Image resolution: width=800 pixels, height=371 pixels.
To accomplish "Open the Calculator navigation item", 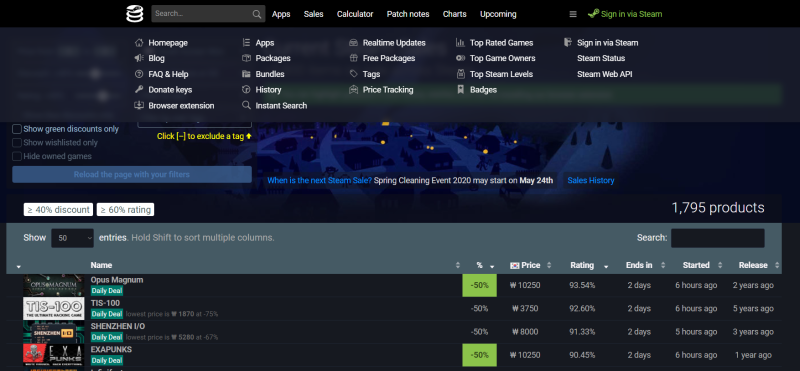I will (x=355, y=14).
